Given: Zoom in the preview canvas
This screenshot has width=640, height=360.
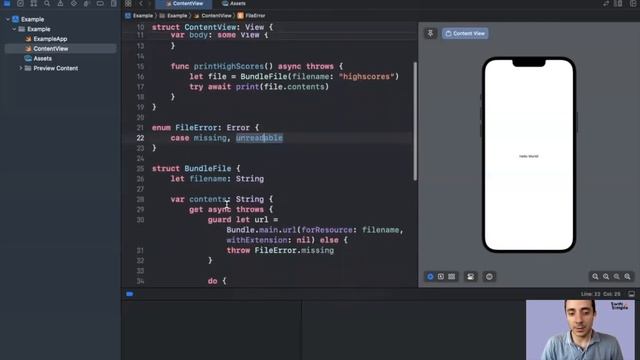Looking at the screenshot, I should click(627, 277).
